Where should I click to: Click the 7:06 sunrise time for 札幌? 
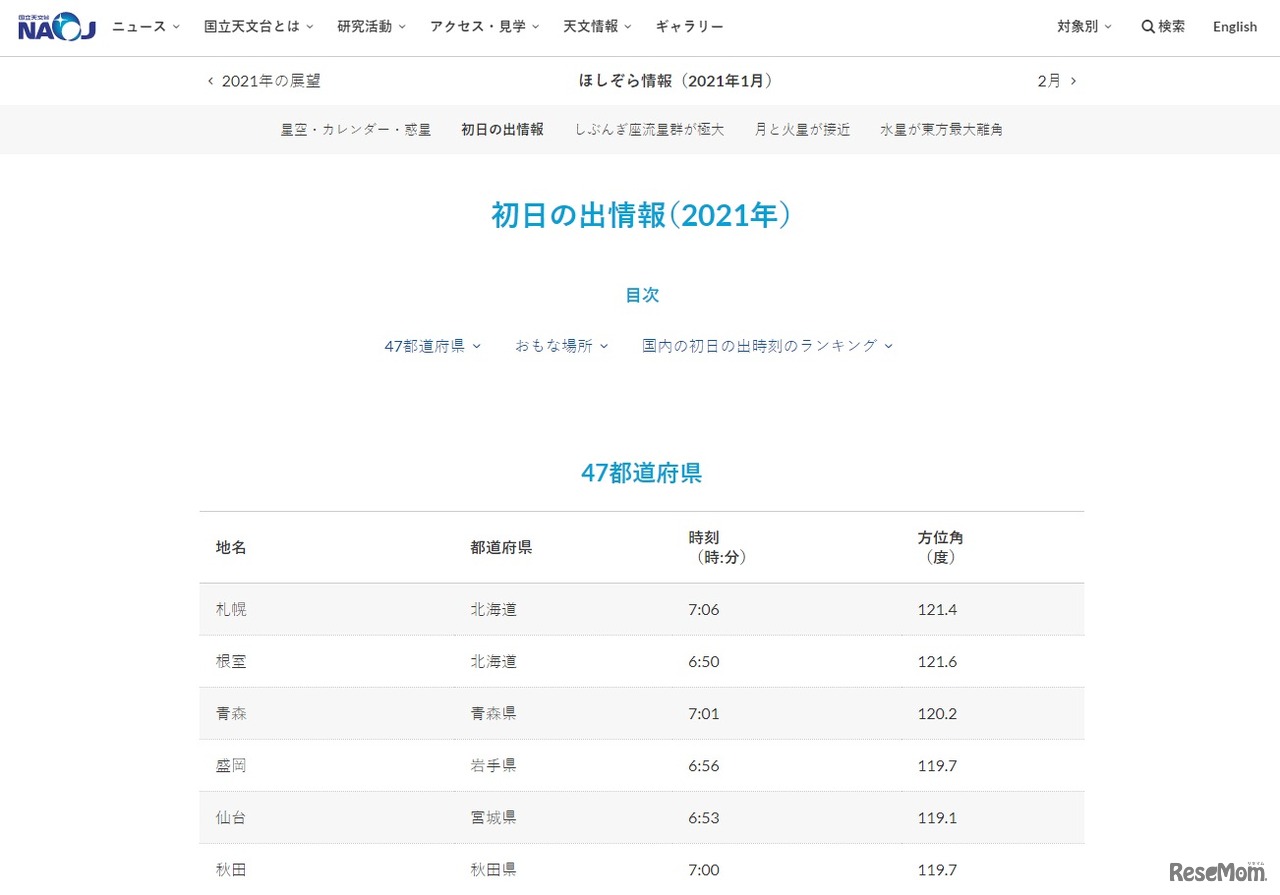[x=704, y=610]
